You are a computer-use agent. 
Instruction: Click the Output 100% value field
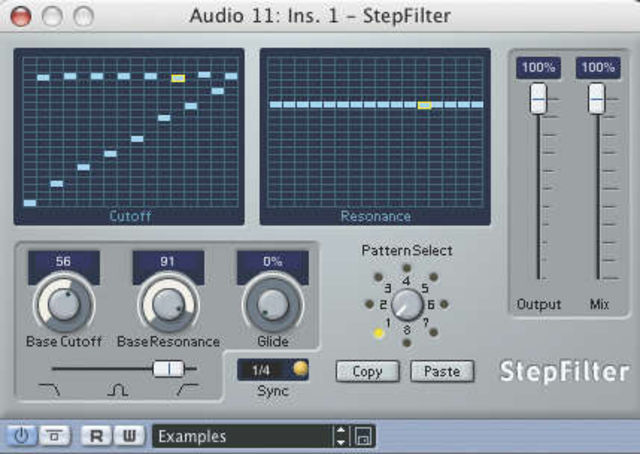(x=538, y=67)
